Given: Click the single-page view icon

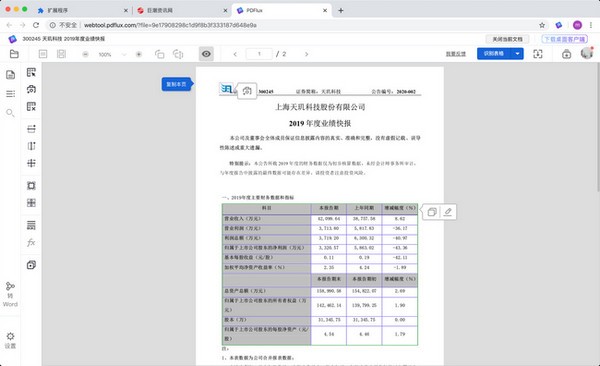Looking at the screenshot, I should (x=43, y=54).
